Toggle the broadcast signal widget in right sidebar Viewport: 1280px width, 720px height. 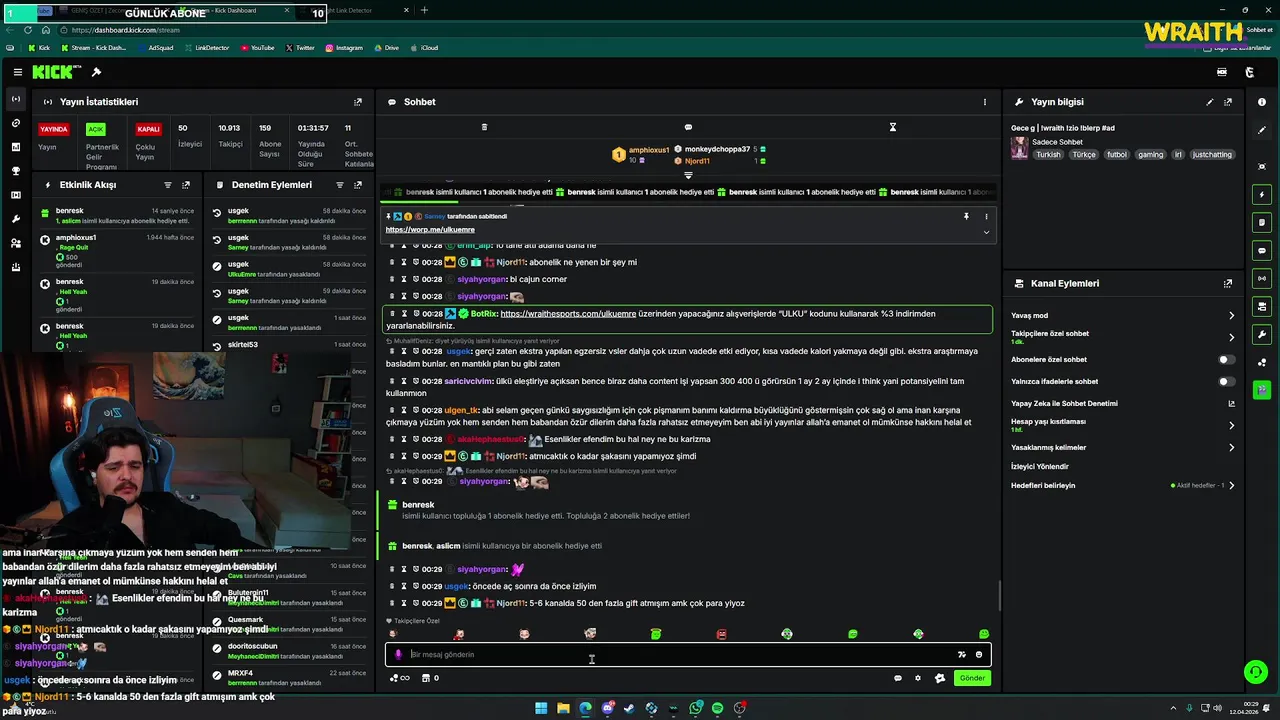(1262, 278)
